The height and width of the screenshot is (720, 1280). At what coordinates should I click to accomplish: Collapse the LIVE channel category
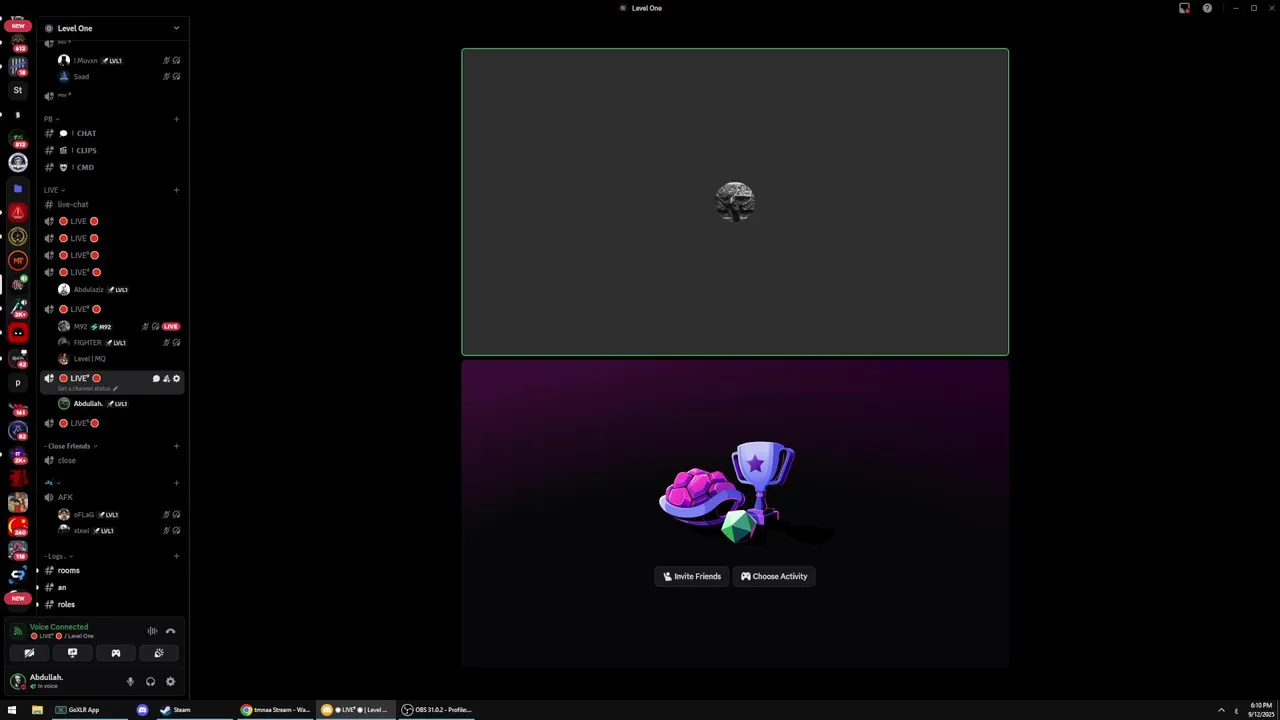pos(54,190)
